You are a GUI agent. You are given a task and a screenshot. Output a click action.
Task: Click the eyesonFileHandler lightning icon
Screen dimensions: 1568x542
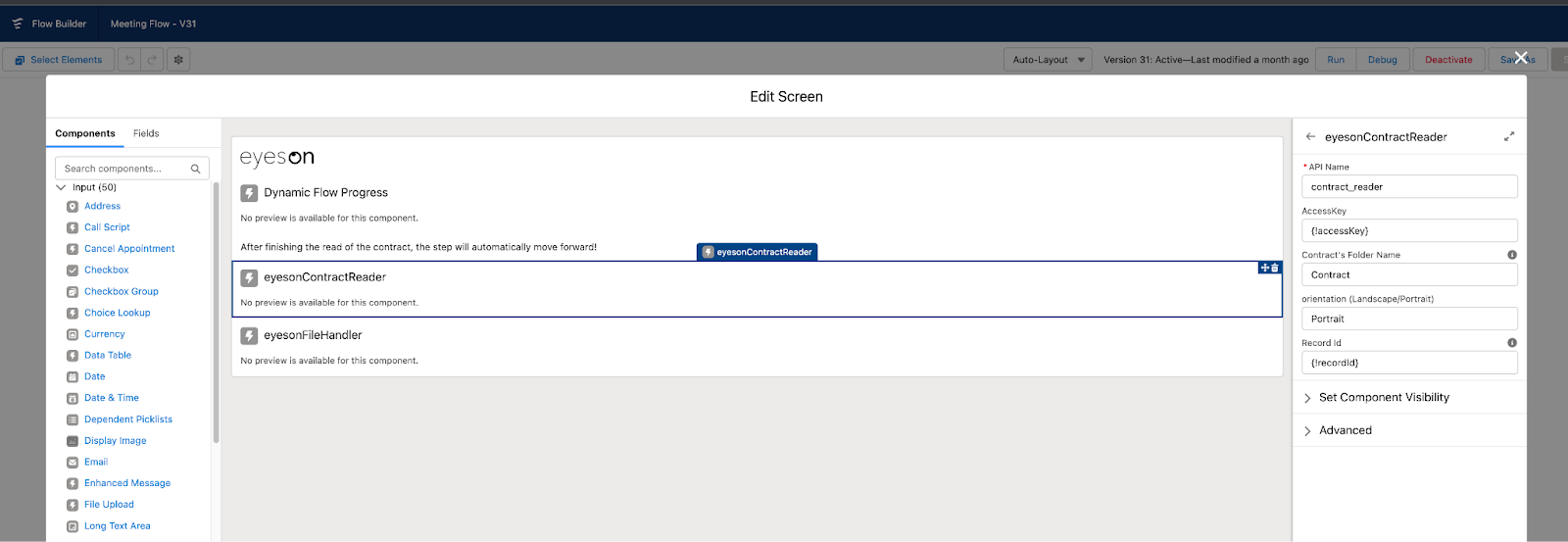pos(250,336)
